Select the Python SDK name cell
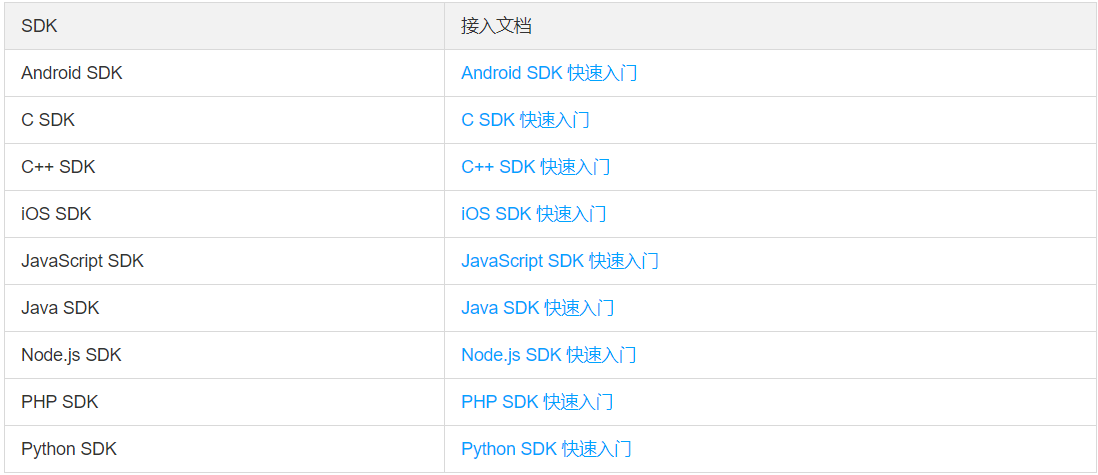The height and width of the screenshot is (475, 1098). tap(69, 449)
